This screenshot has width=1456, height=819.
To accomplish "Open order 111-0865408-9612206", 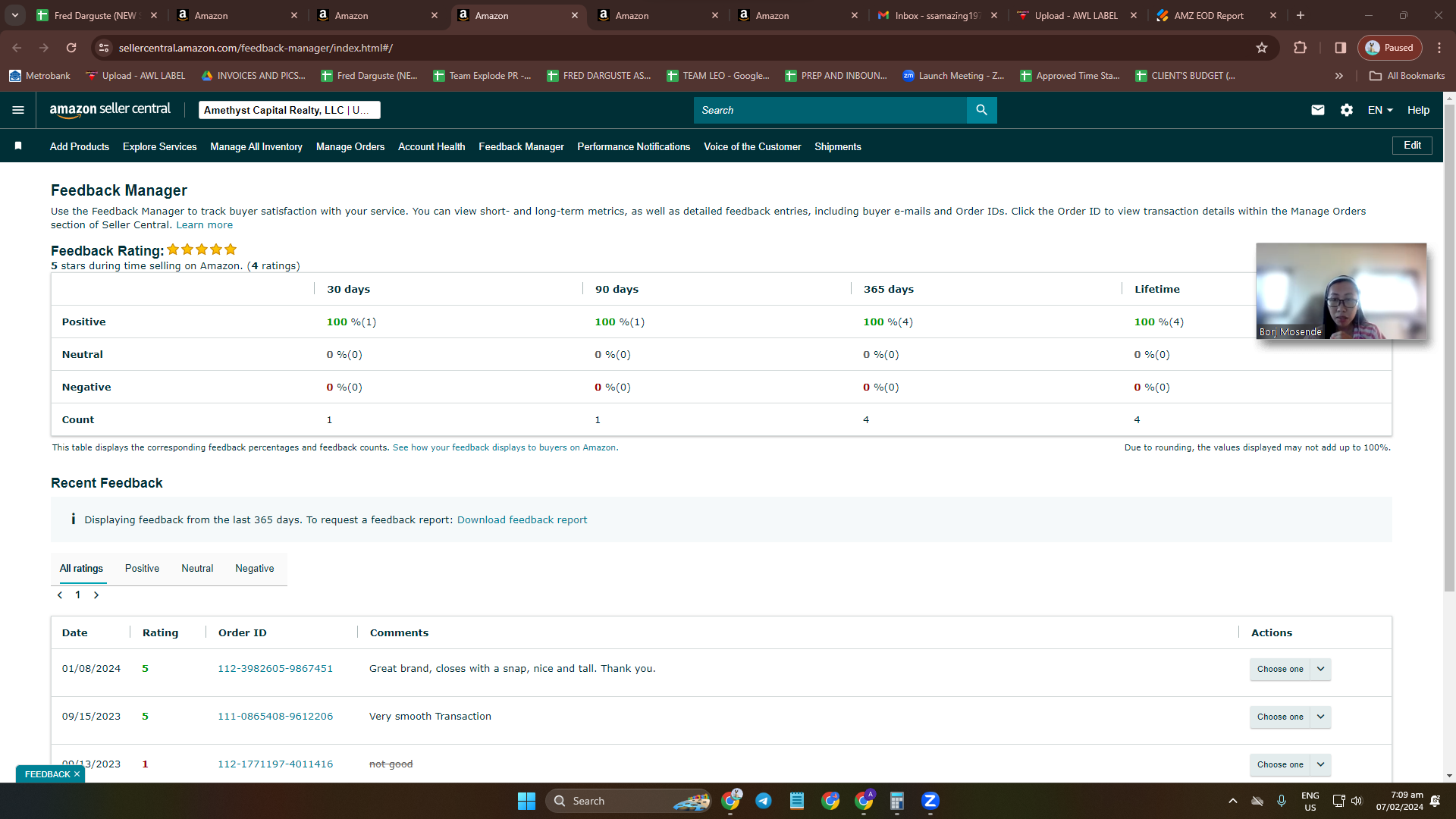I will pyautogui.click(x=275, y=717).
